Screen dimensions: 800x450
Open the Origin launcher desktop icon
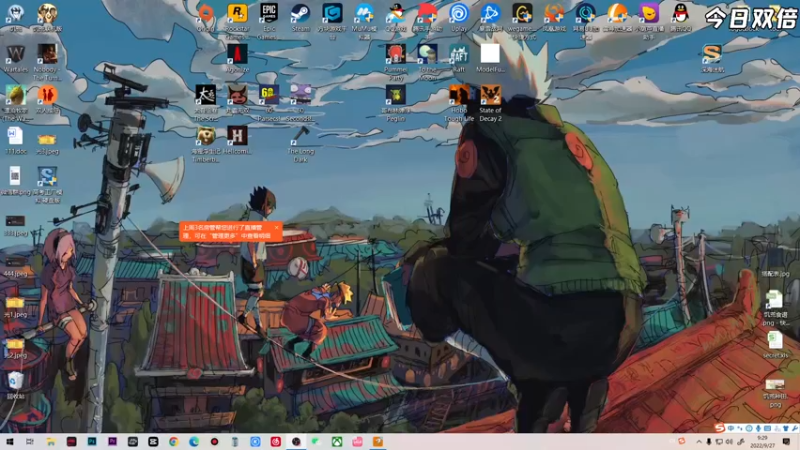[x=206, y=13]
